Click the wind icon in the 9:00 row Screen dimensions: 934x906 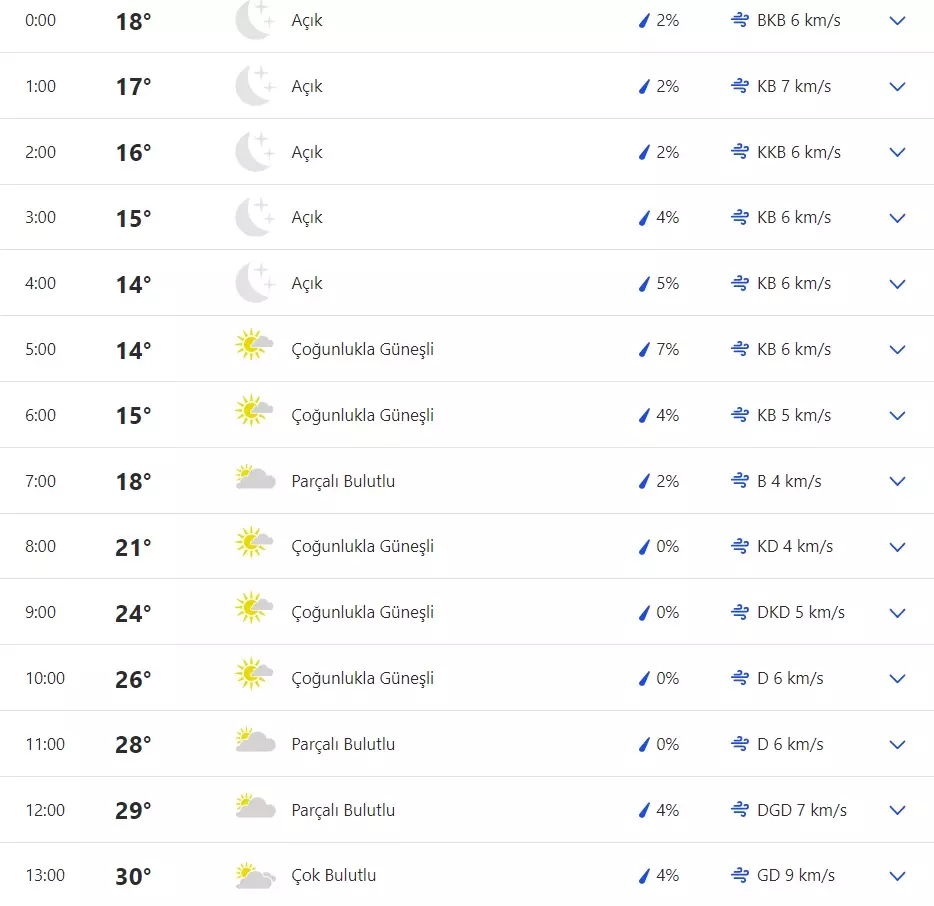click(x=740, y=612)
